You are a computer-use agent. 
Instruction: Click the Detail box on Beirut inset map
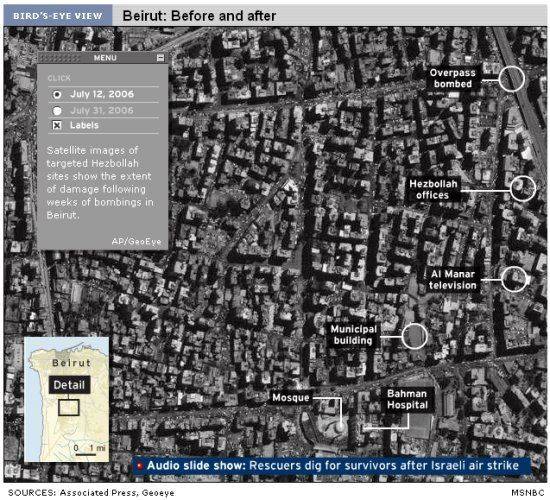[69, 385]
